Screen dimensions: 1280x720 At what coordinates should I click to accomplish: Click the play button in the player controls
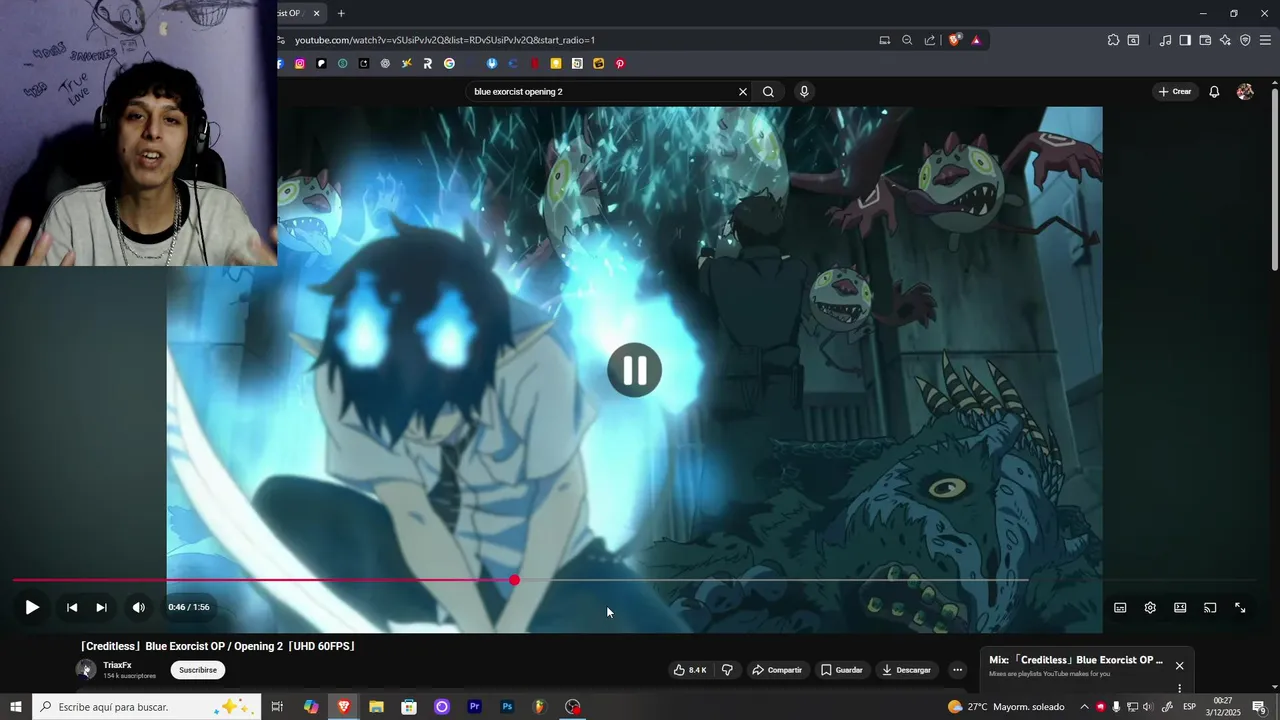tap(32, 607)
